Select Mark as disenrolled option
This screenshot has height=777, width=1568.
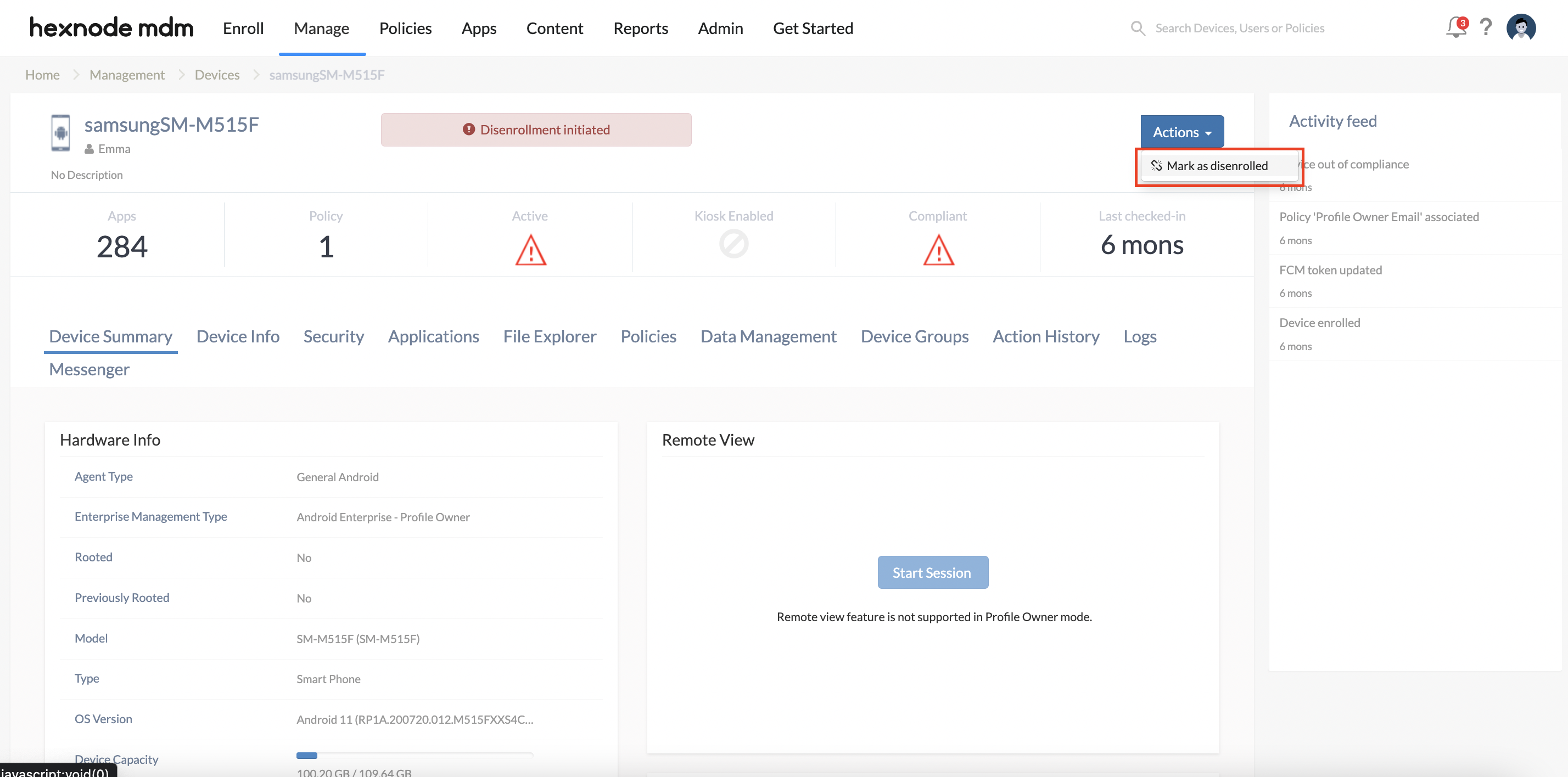tap(1219, 166)
